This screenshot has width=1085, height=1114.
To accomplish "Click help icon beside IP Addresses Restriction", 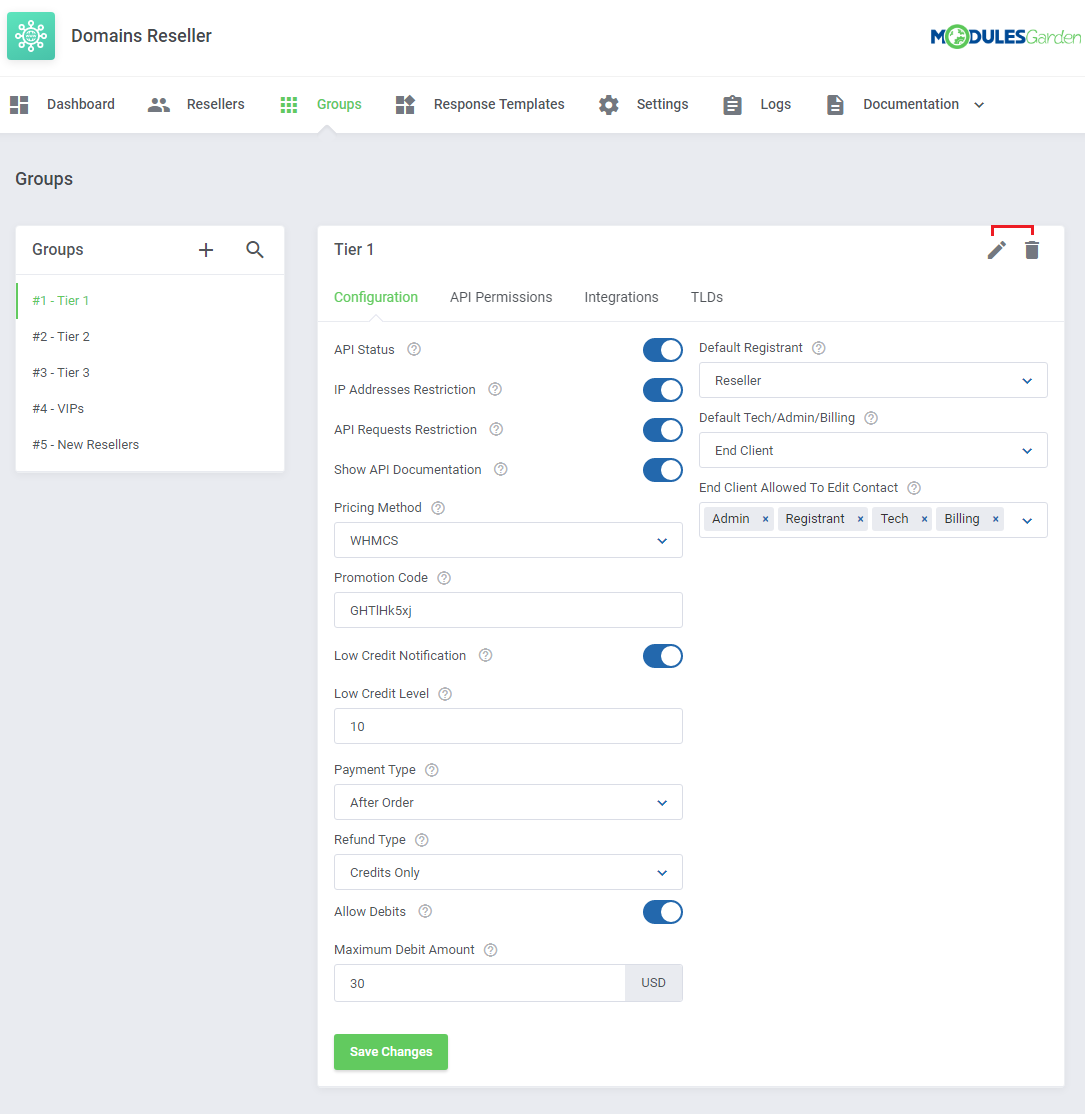I will [495, 389].
